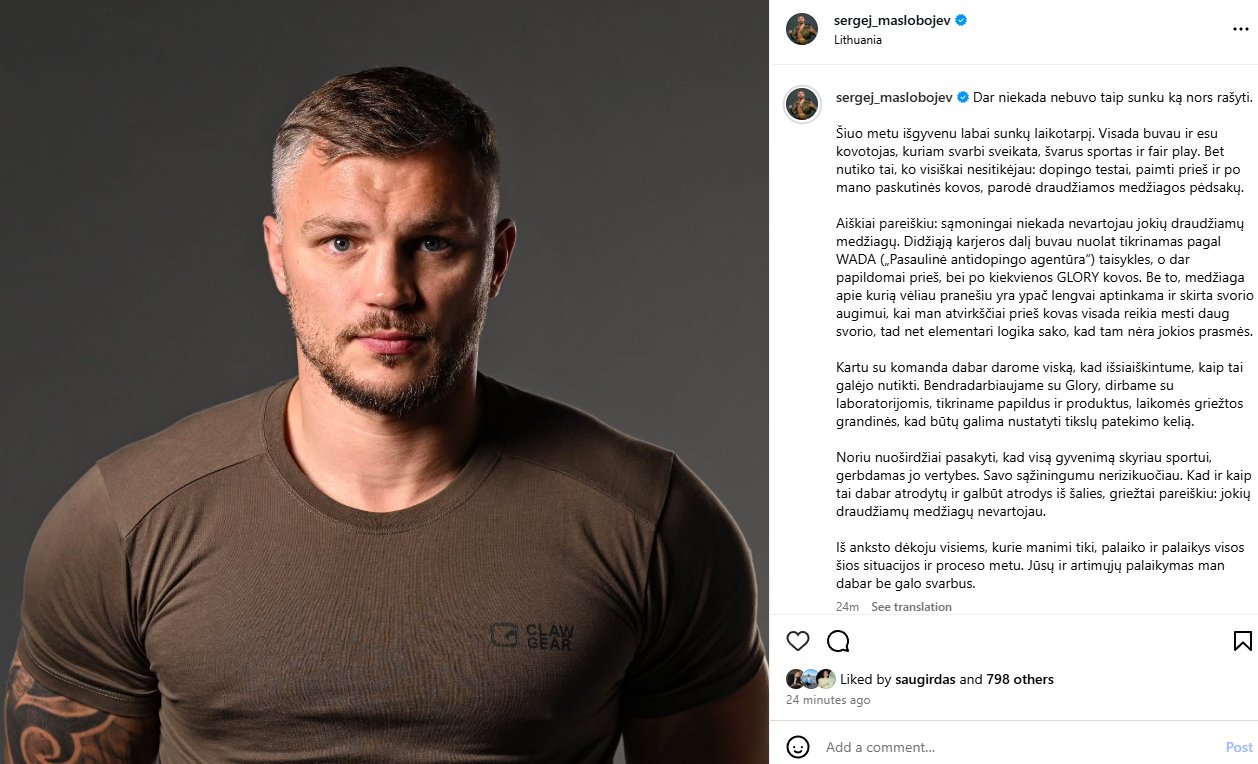Click the header verified badge

click(961, 20)
